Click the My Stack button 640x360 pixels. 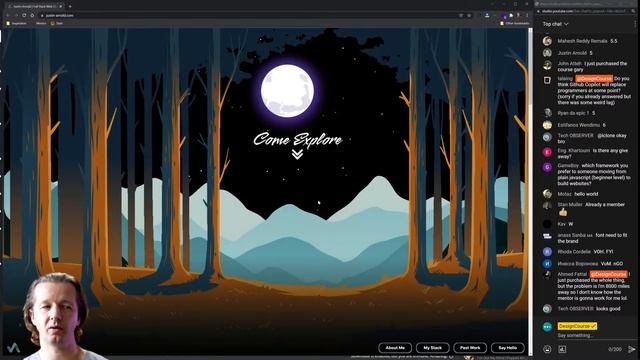pos(433,348)
